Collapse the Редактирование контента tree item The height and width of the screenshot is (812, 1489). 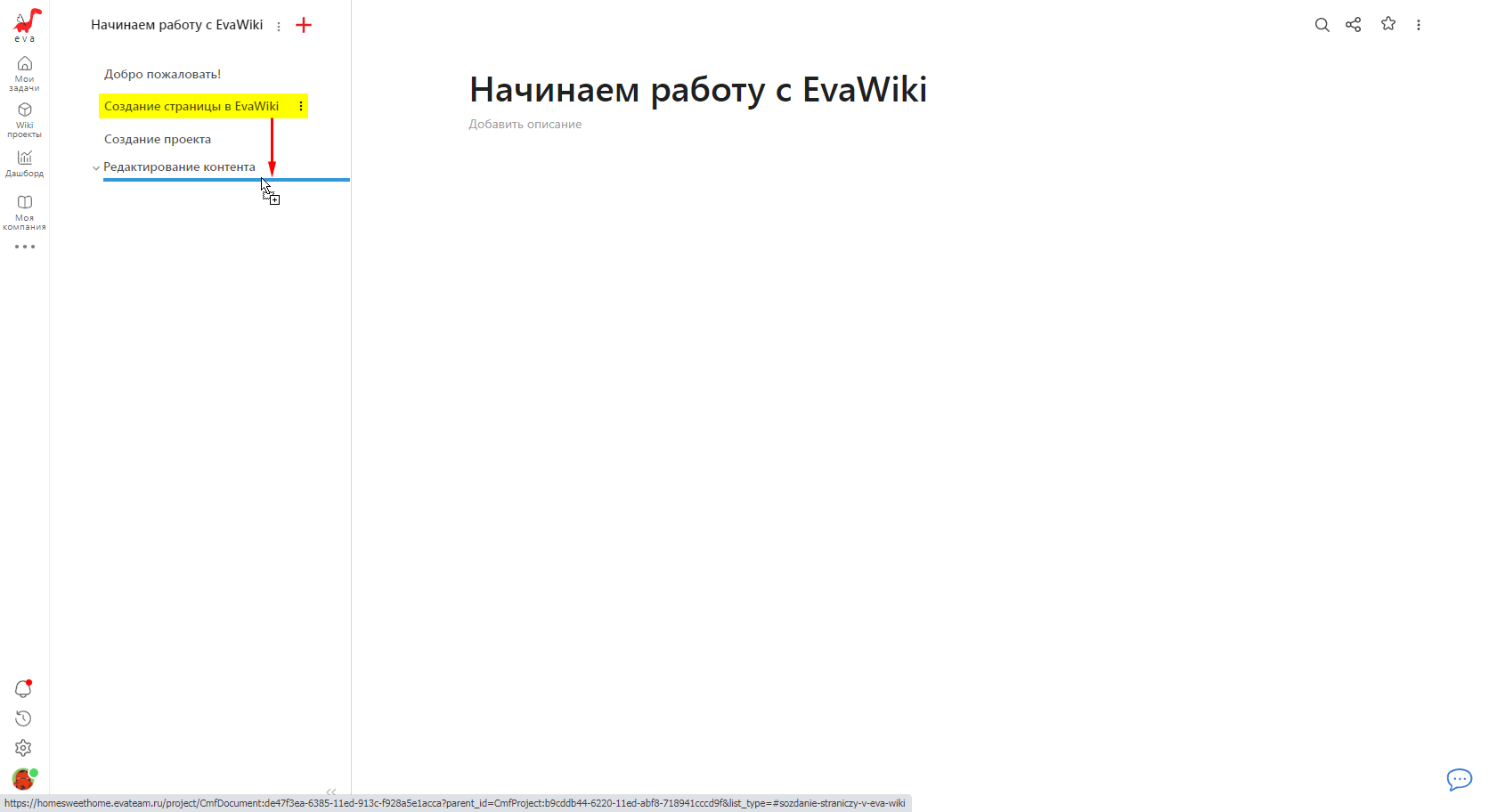tap(96, 167)
